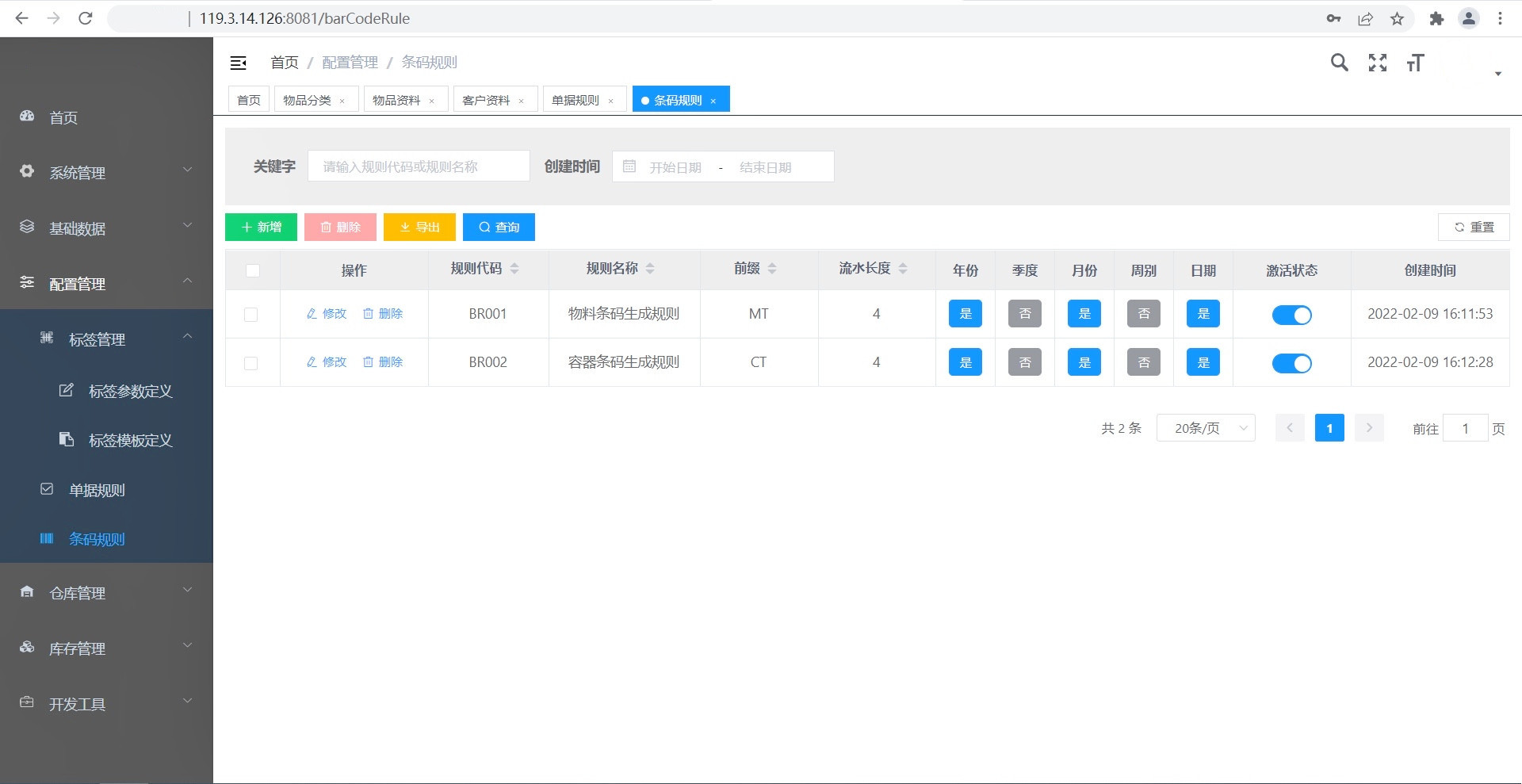Open the 20条/页 page size dropdown
The image size is (1522, 784).
(x=1205, y=428)
